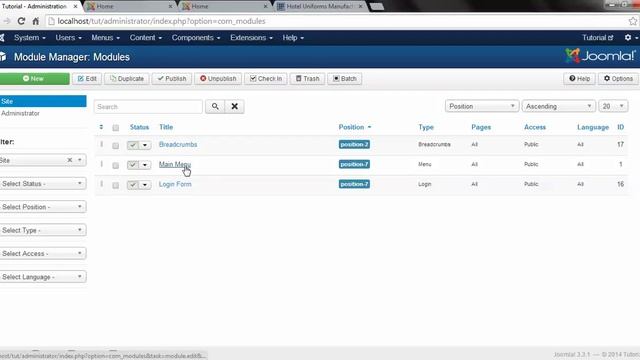The width and height of the screenshot is (640, 360).
Task: Click the Unpublish toolbar button
Action: [x=218, y=78]
